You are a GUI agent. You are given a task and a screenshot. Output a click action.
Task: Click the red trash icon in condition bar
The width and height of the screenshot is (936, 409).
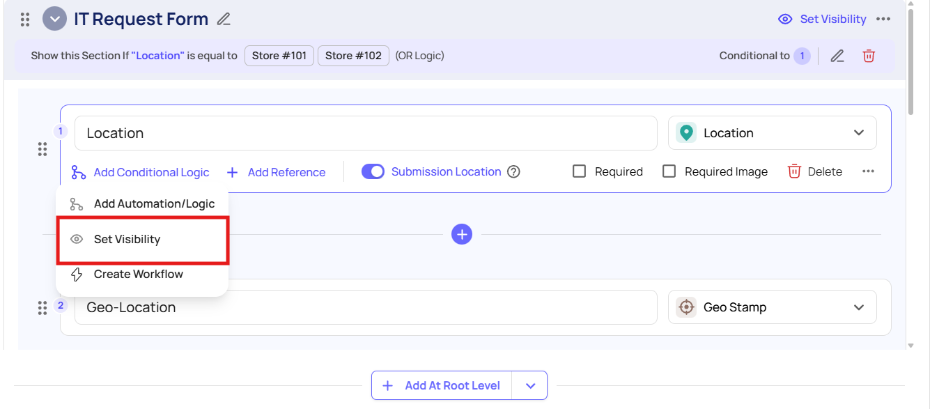868,56
